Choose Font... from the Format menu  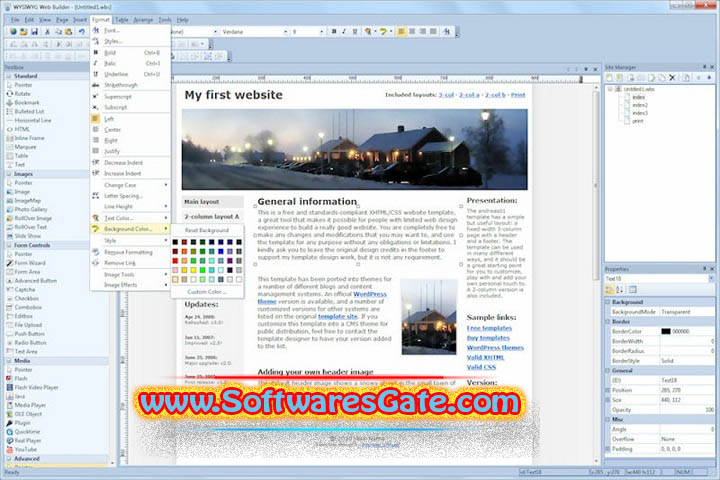[131, 30]
